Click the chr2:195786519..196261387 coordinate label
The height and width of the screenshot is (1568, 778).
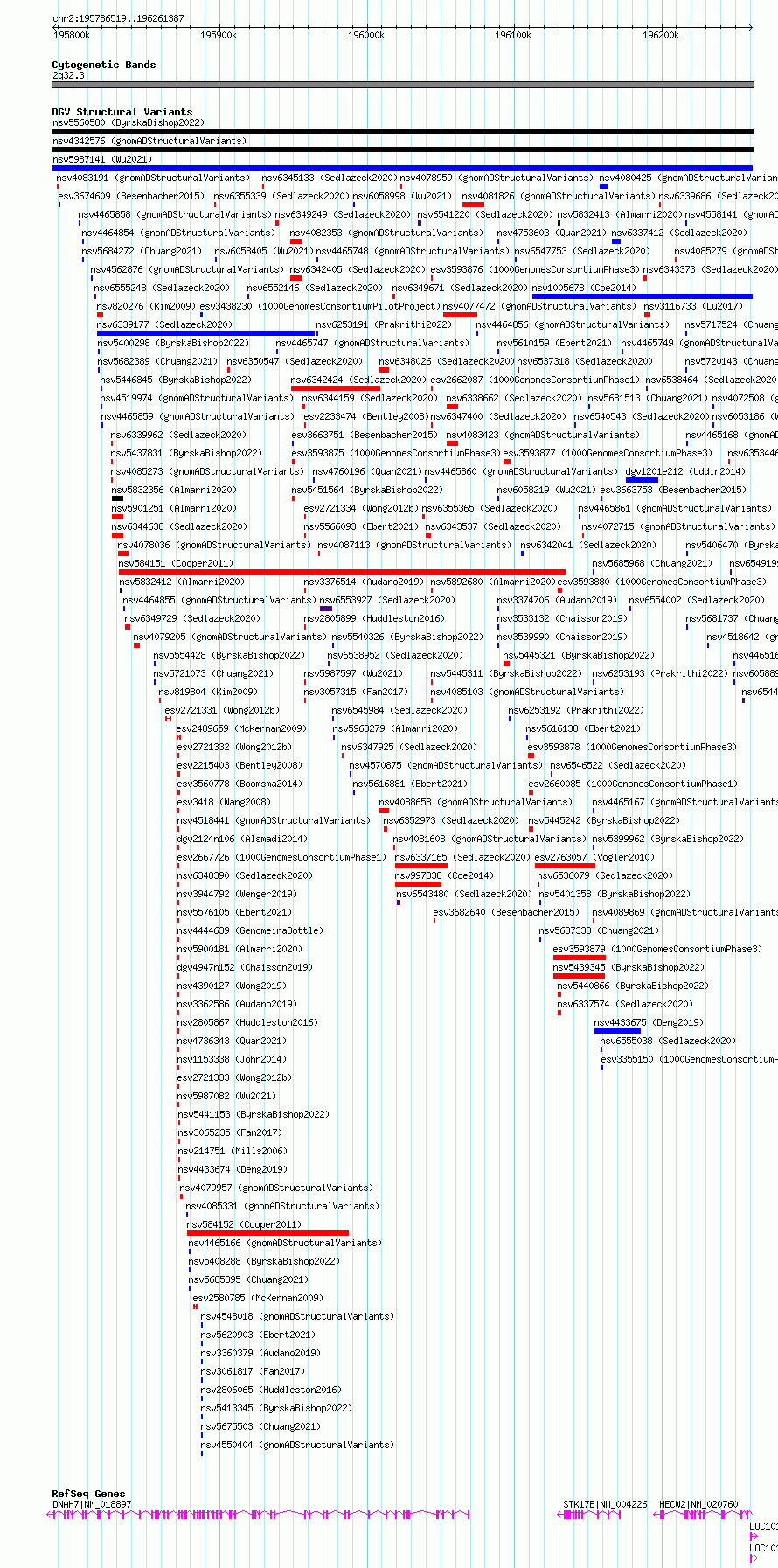pyautogui.click(x=118, y=18)
